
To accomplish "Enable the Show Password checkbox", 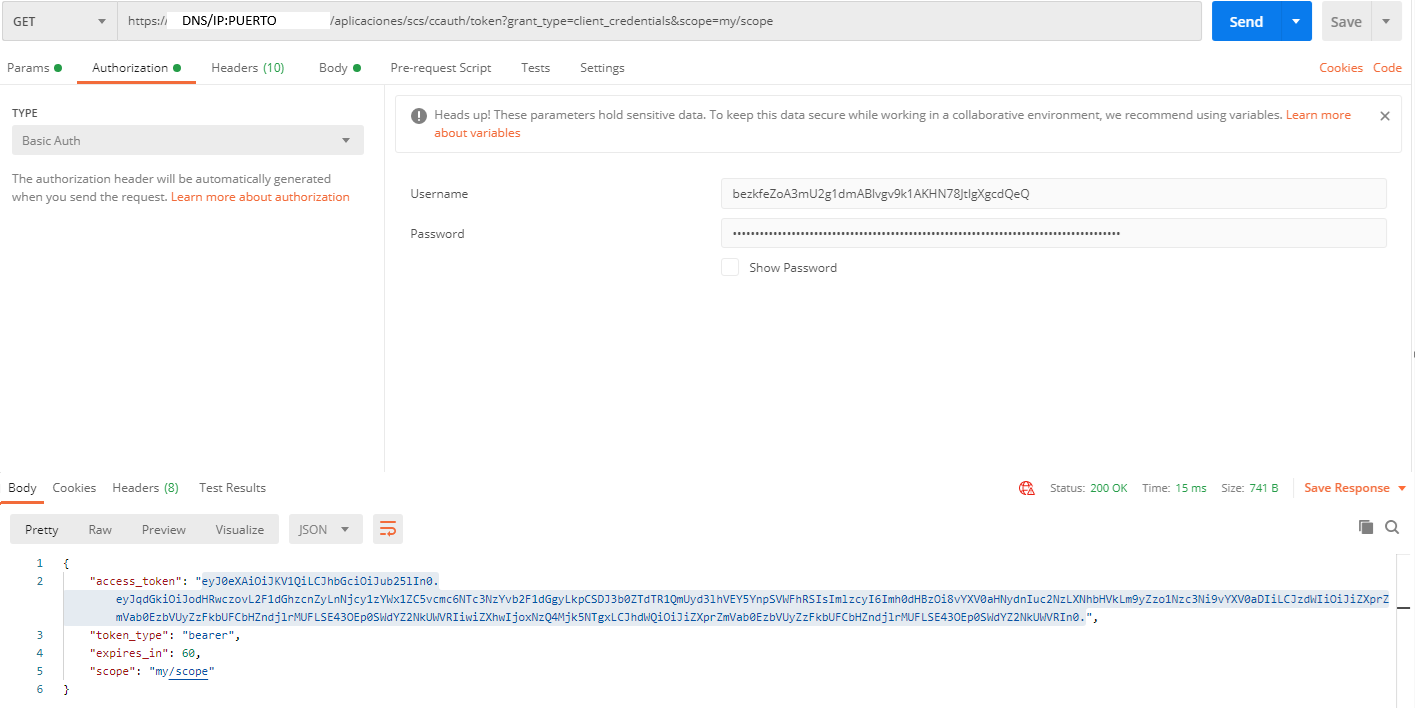I will 730,267.
